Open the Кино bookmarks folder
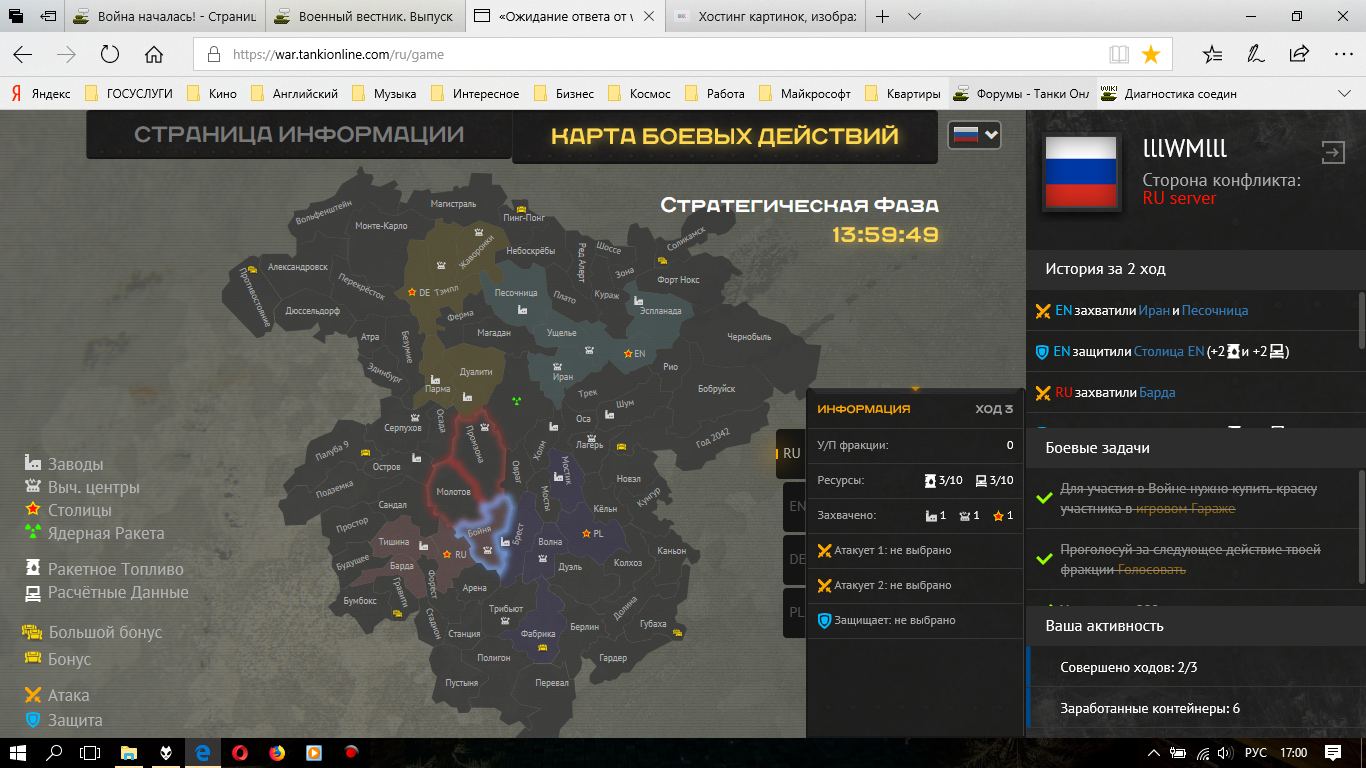 click(212, 94)
